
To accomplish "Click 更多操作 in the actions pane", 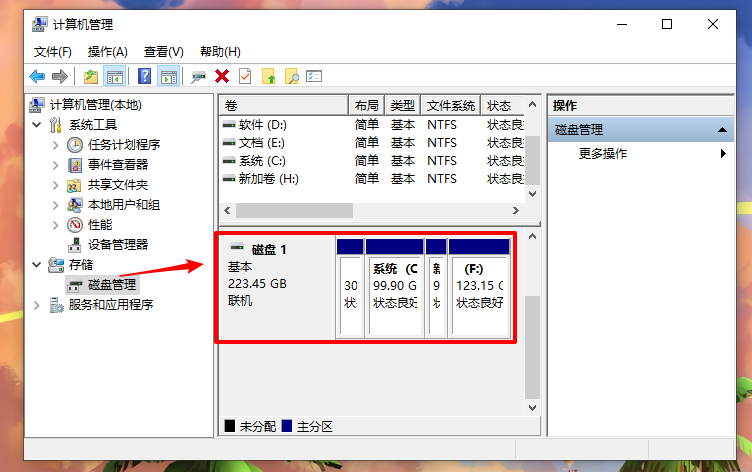I will (603, 154).
